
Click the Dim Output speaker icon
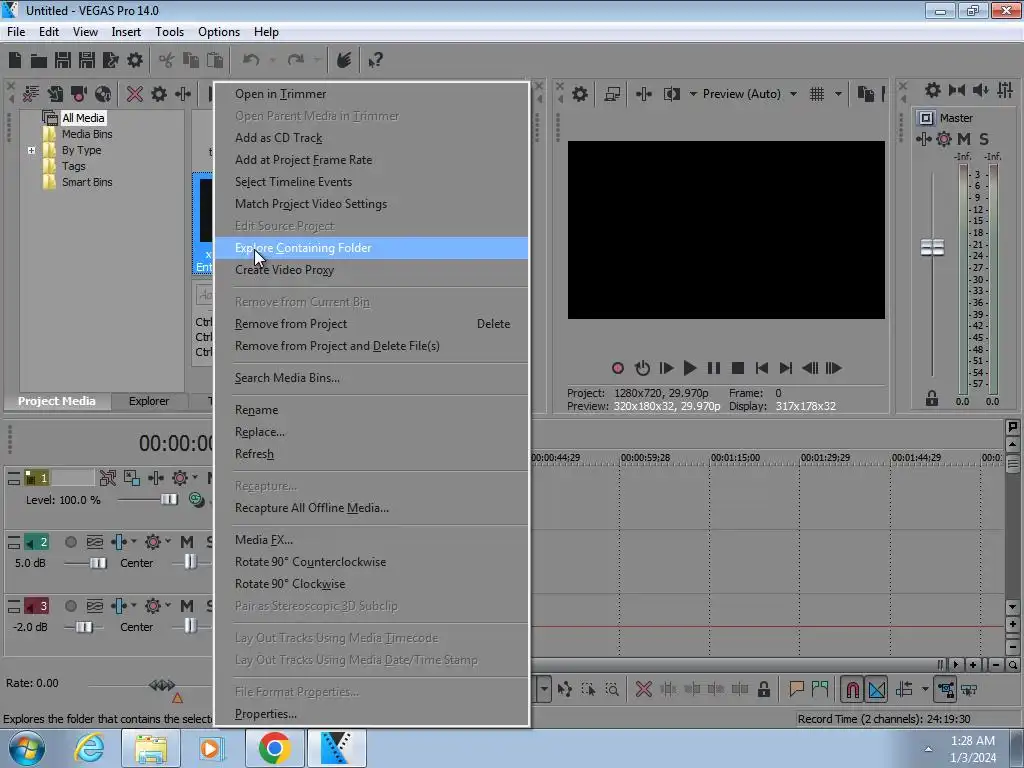click(981, 90)
